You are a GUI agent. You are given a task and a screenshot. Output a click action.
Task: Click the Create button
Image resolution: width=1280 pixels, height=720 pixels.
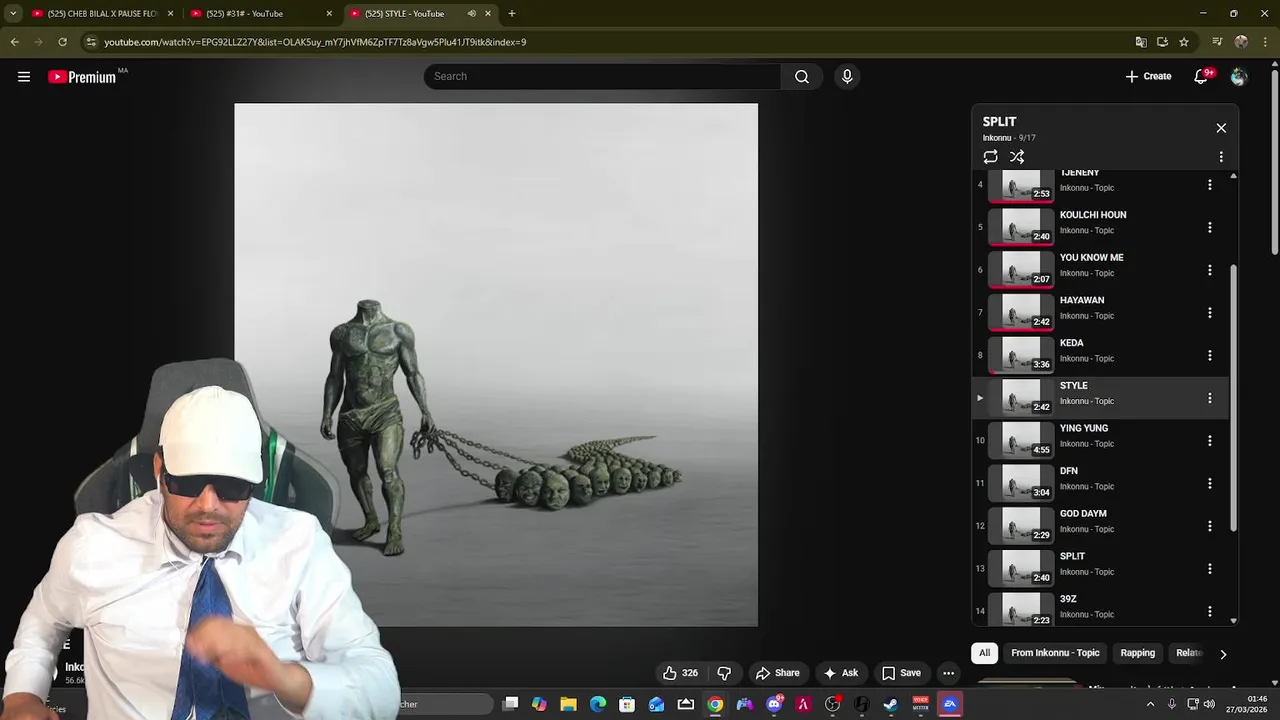(x=1148, y=77)
